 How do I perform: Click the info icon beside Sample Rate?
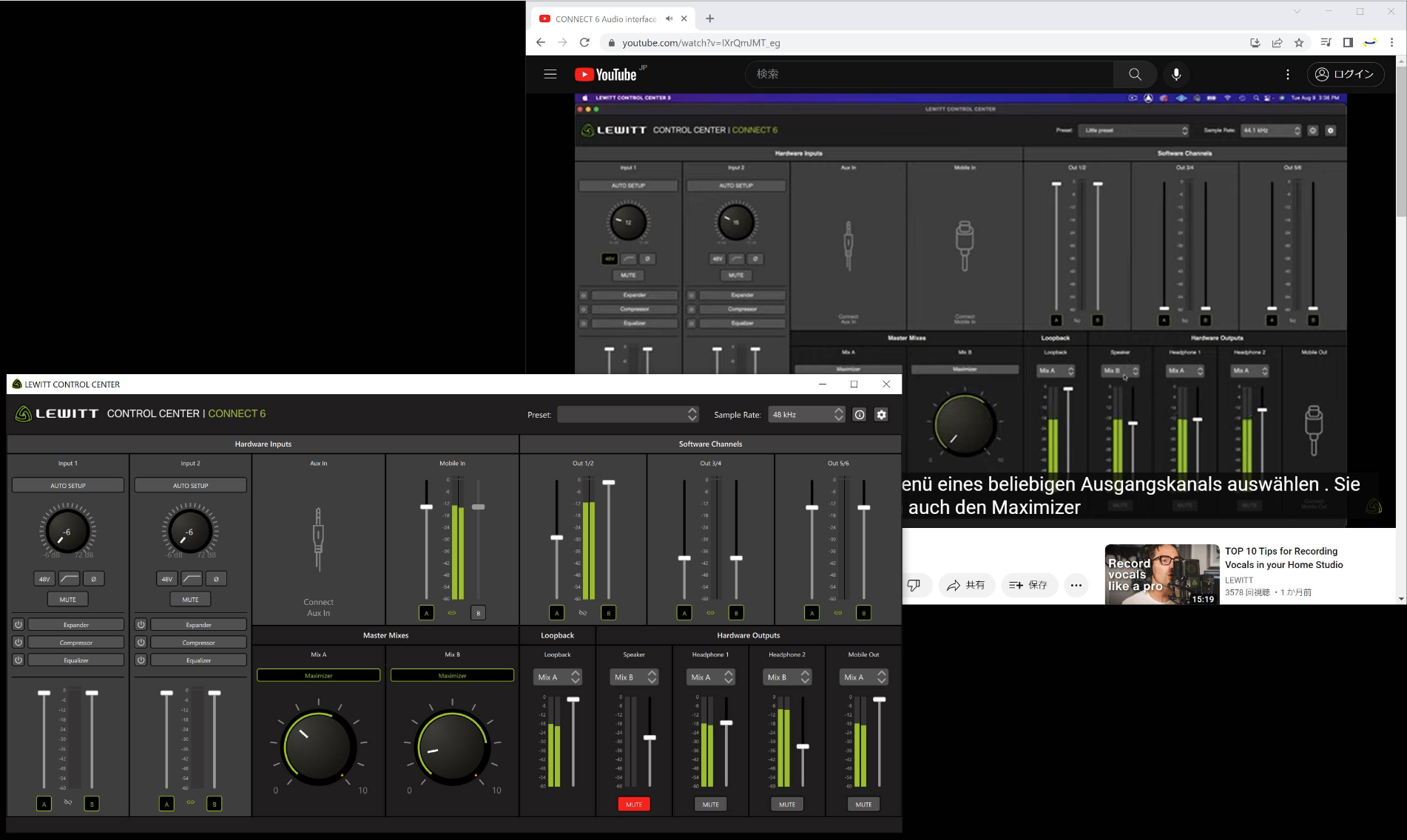pos(860,415)
